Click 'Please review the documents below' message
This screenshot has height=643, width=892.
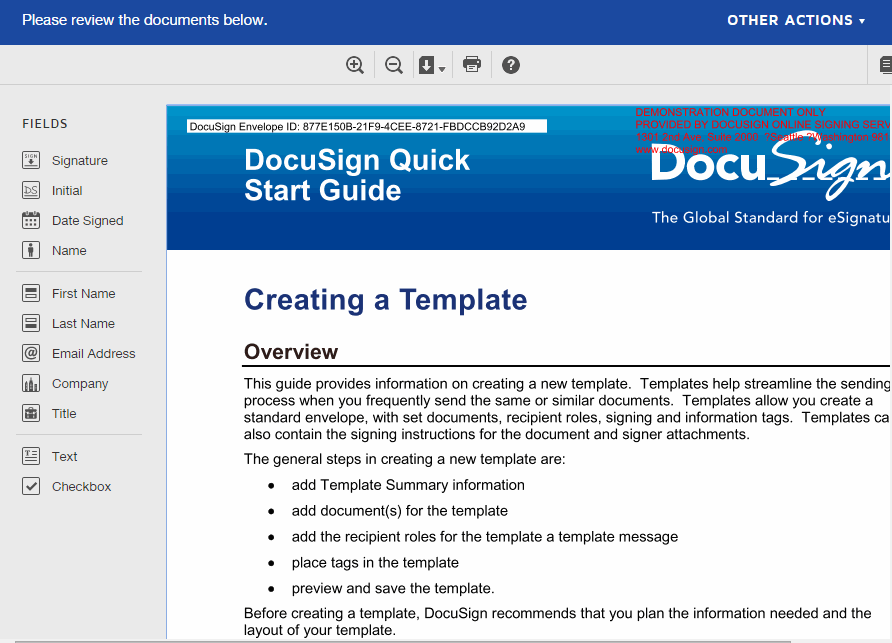(x=144, y=20)
